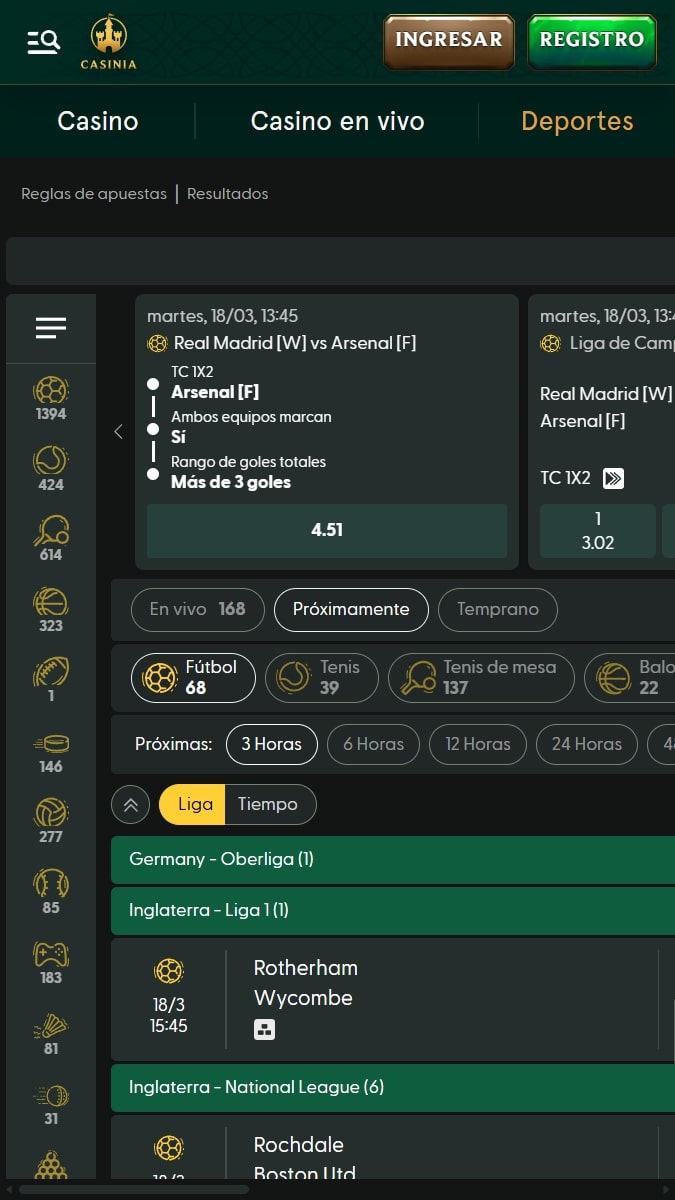Select Tenis 39 sport filter
675x1200 pixels.
pyautogui.click(x=322, y=678)
